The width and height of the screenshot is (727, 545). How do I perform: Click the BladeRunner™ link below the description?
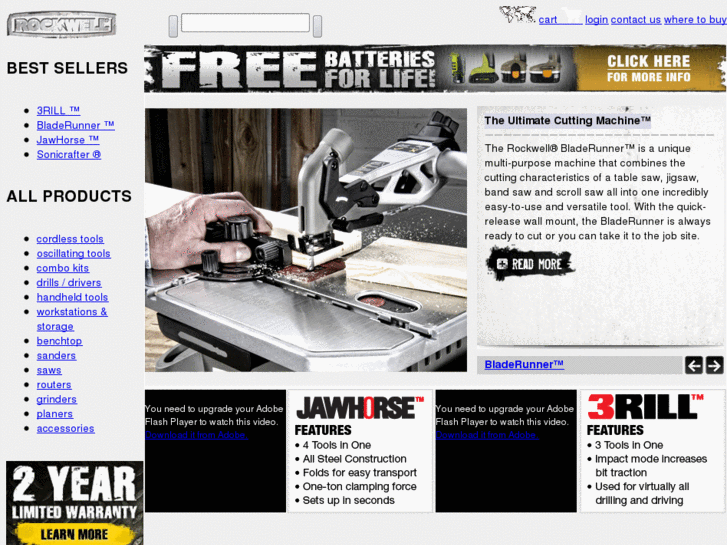(524, 365)
